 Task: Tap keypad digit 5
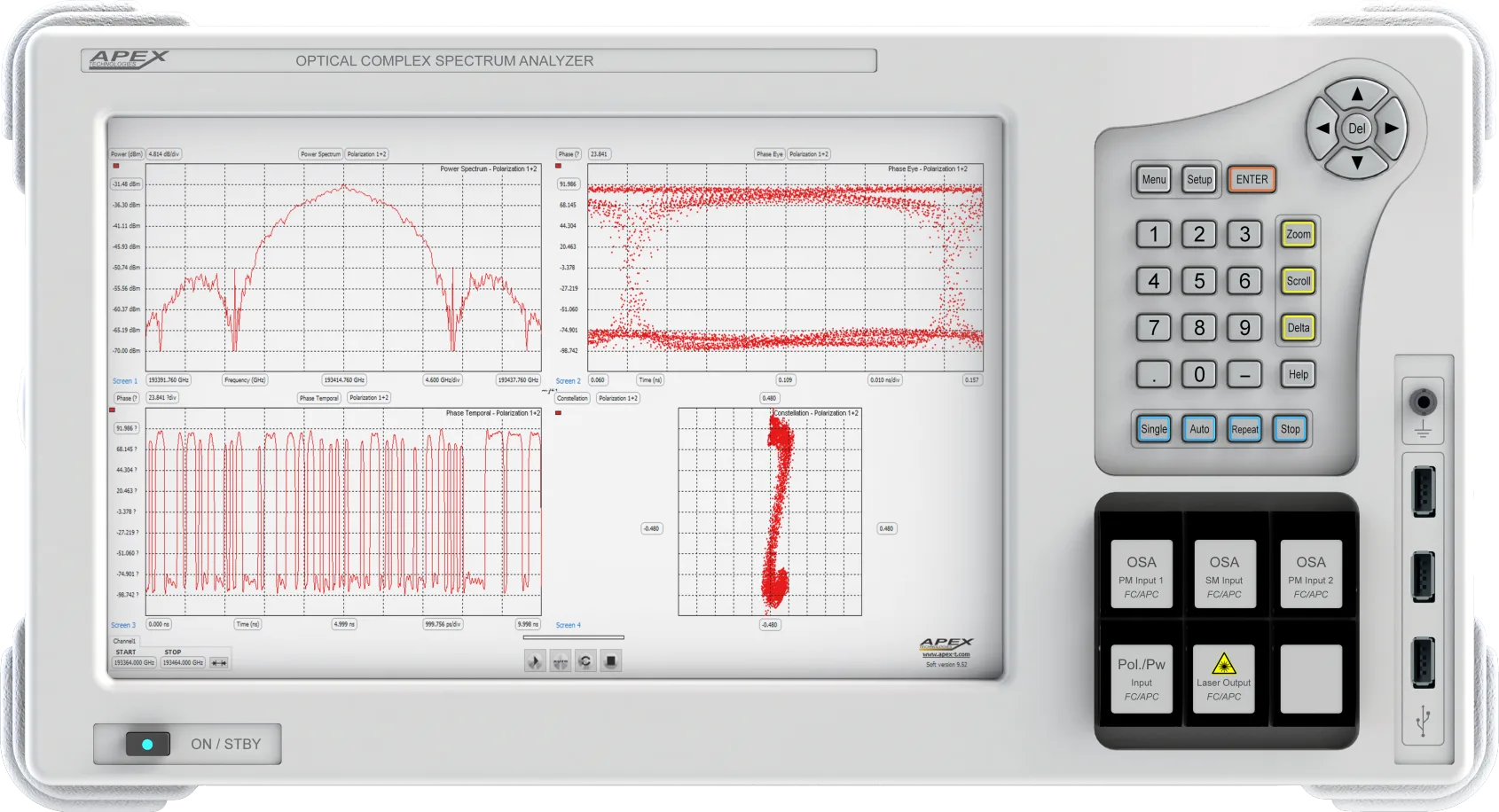click(x=1199, y=282)
